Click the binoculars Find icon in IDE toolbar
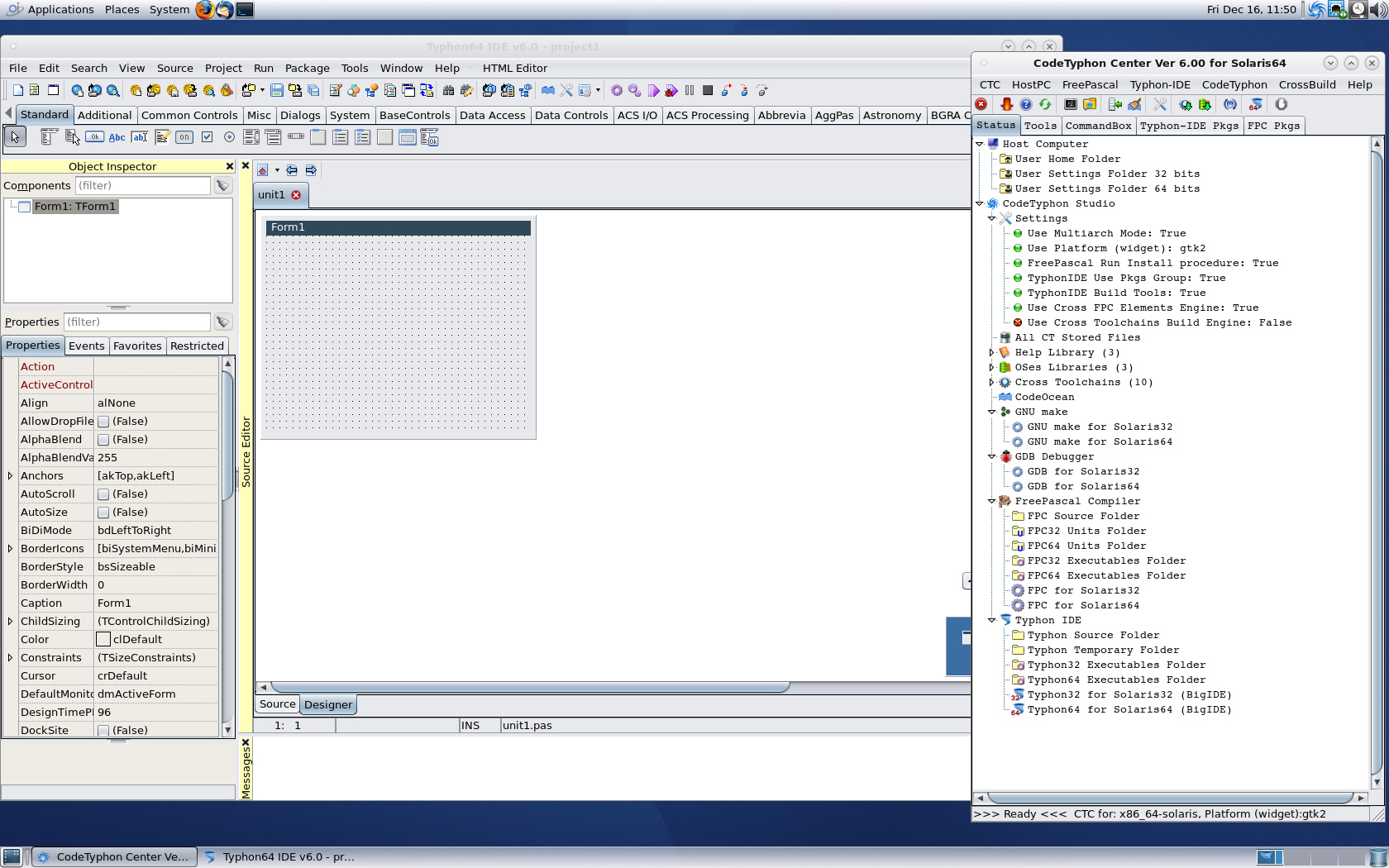This screenshot has height=868, width=1389. point(448,91)
